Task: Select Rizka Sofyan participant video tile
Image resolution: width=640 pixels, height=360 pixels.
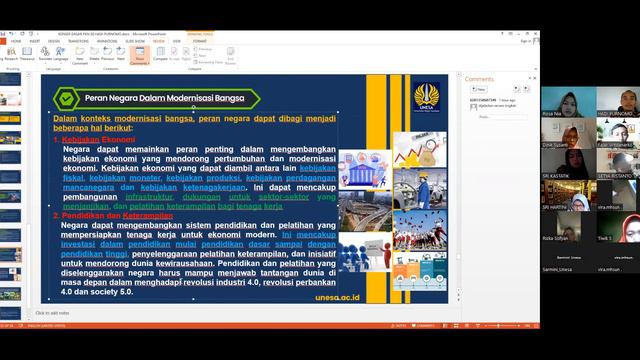Action: 569,226
